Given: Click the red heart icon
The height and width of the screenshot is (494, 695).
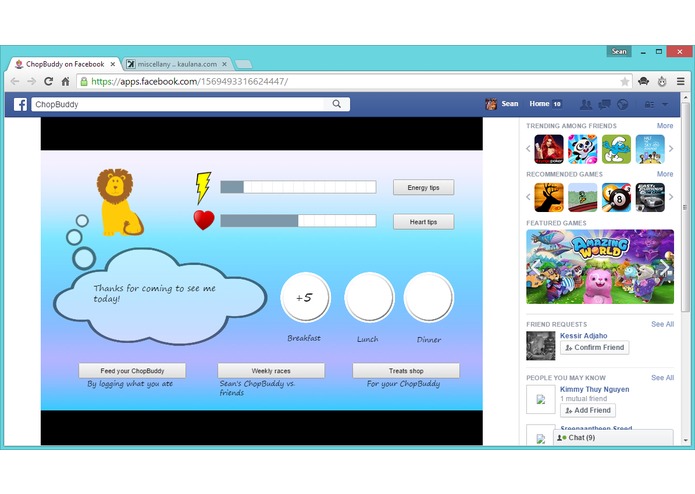Looking at the screenshot, I should [x=204, y=220].
